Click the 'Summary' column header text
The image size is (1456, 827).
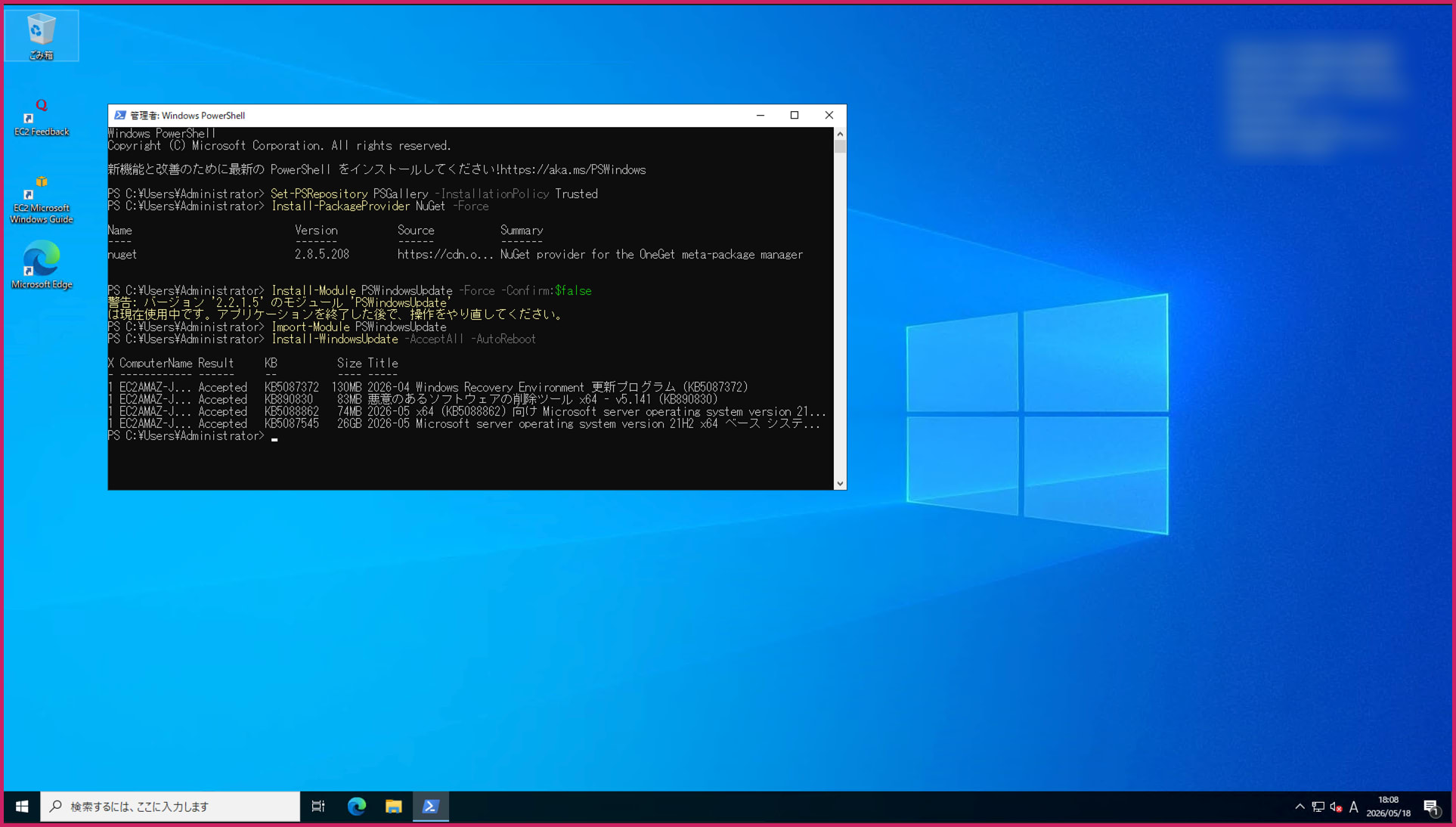pos(522,231)
